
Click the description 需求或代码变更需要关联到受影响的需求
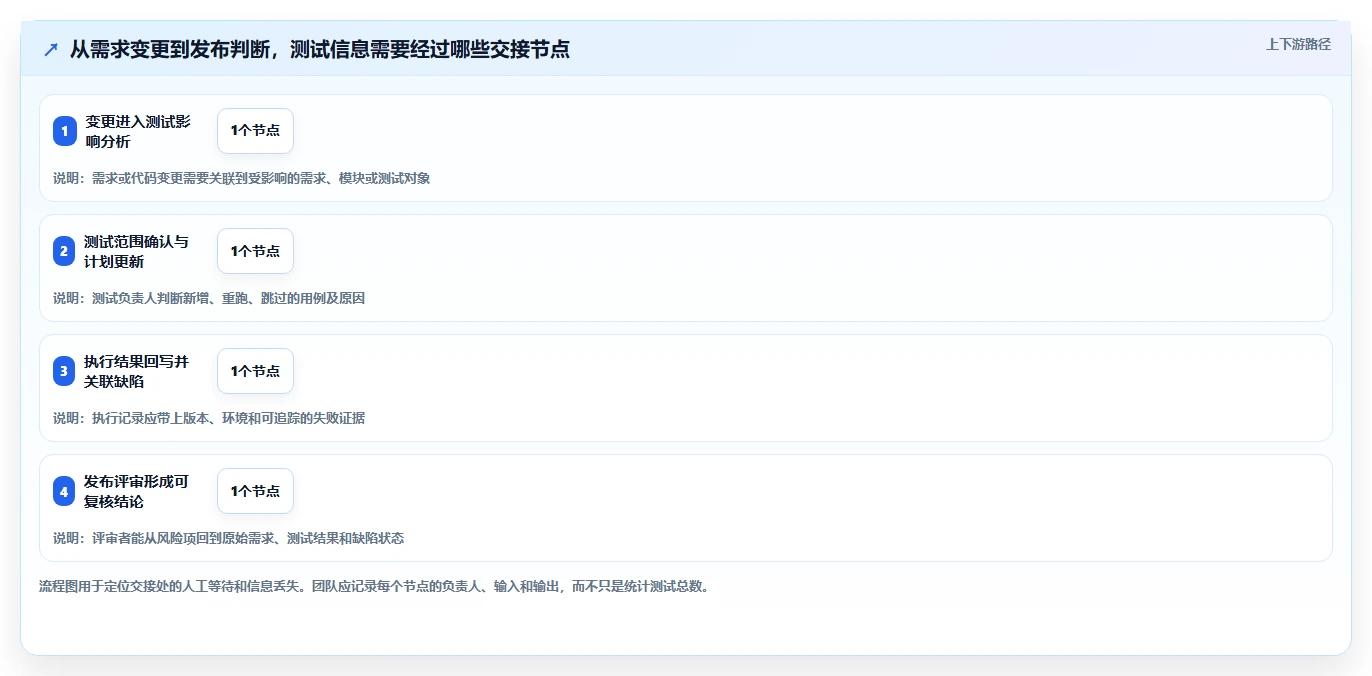(241, 178)
